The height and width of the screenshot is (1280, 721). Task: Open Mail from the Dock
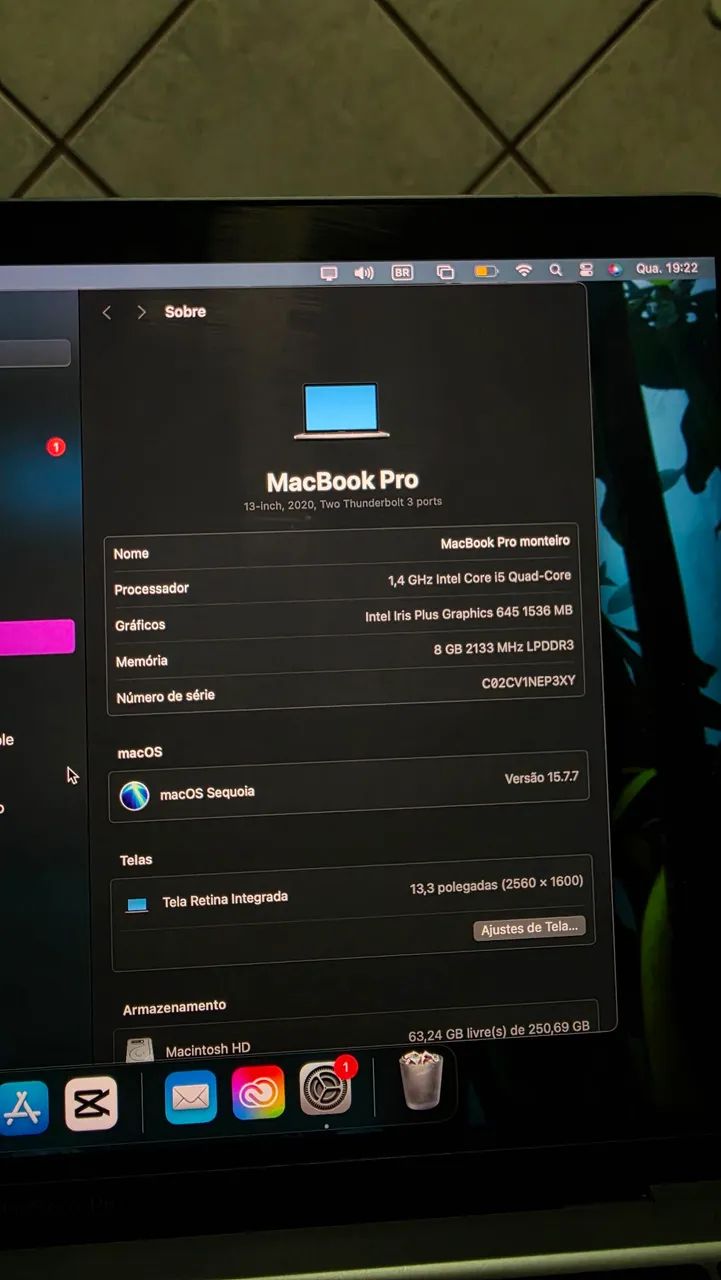(190, 1097)
